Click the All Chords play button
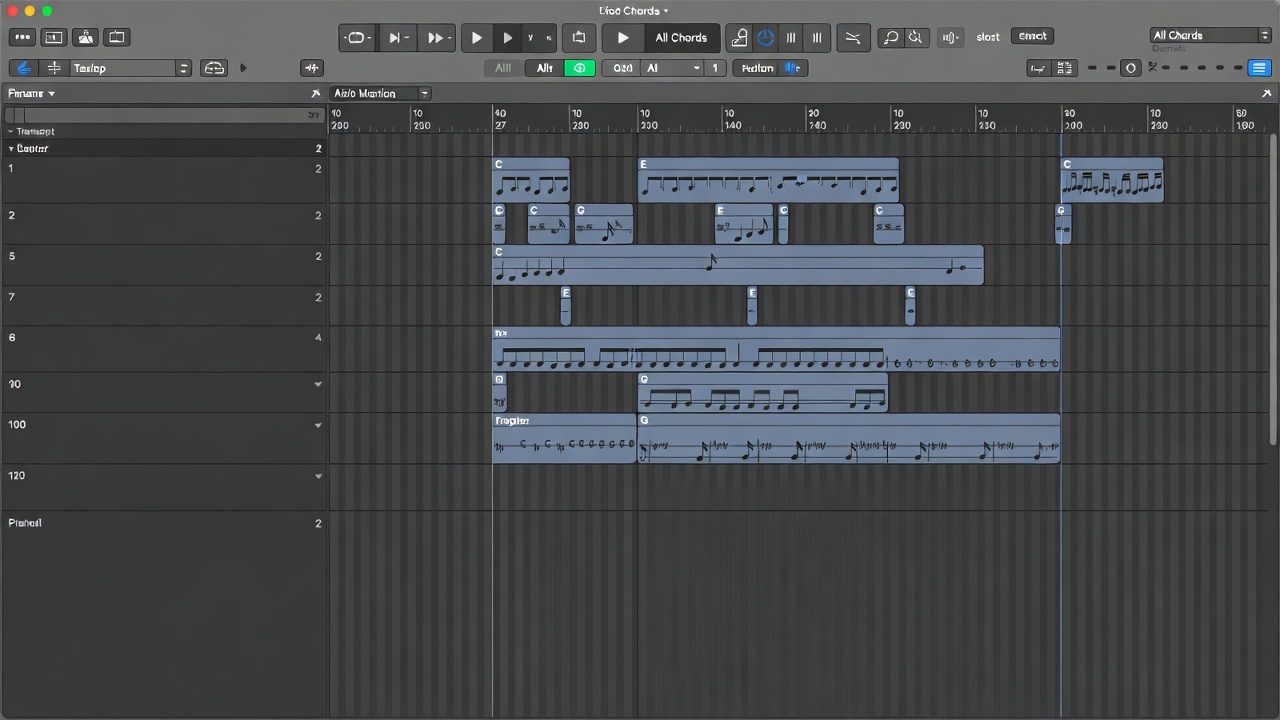 [623, 38]
